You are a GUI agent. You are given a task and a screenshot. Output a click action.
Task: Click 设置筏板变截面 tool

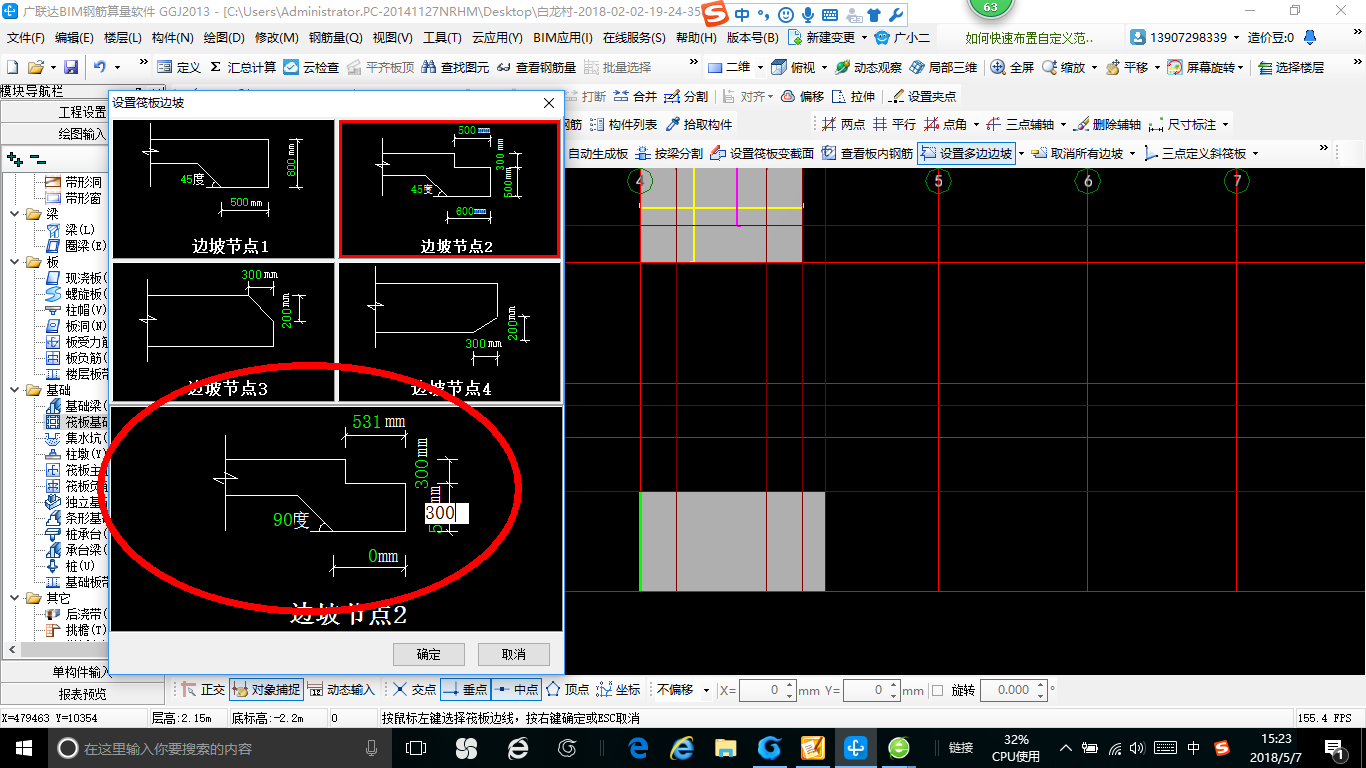(762, 153)
